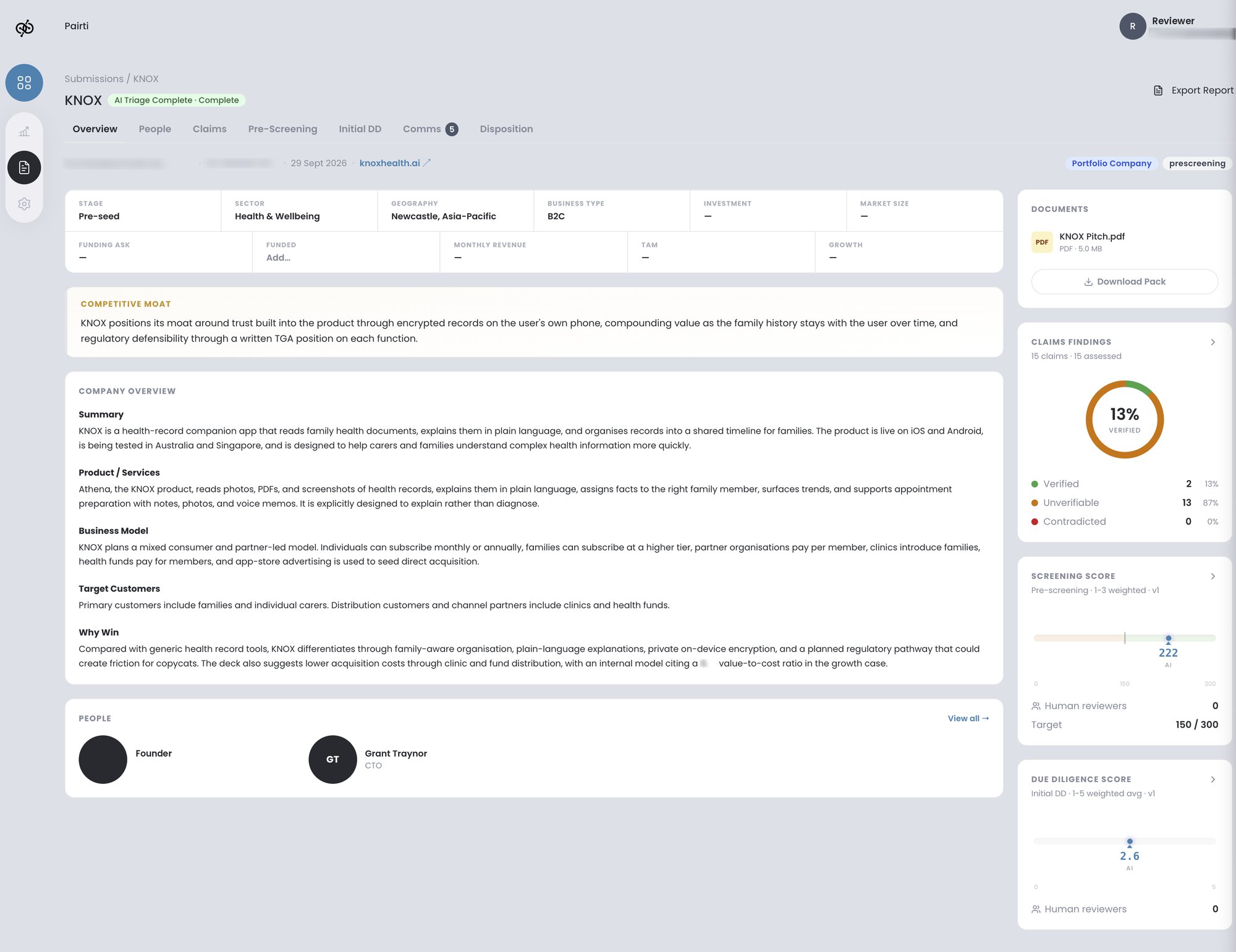Click the Pairti logo icon

[25, 28]
